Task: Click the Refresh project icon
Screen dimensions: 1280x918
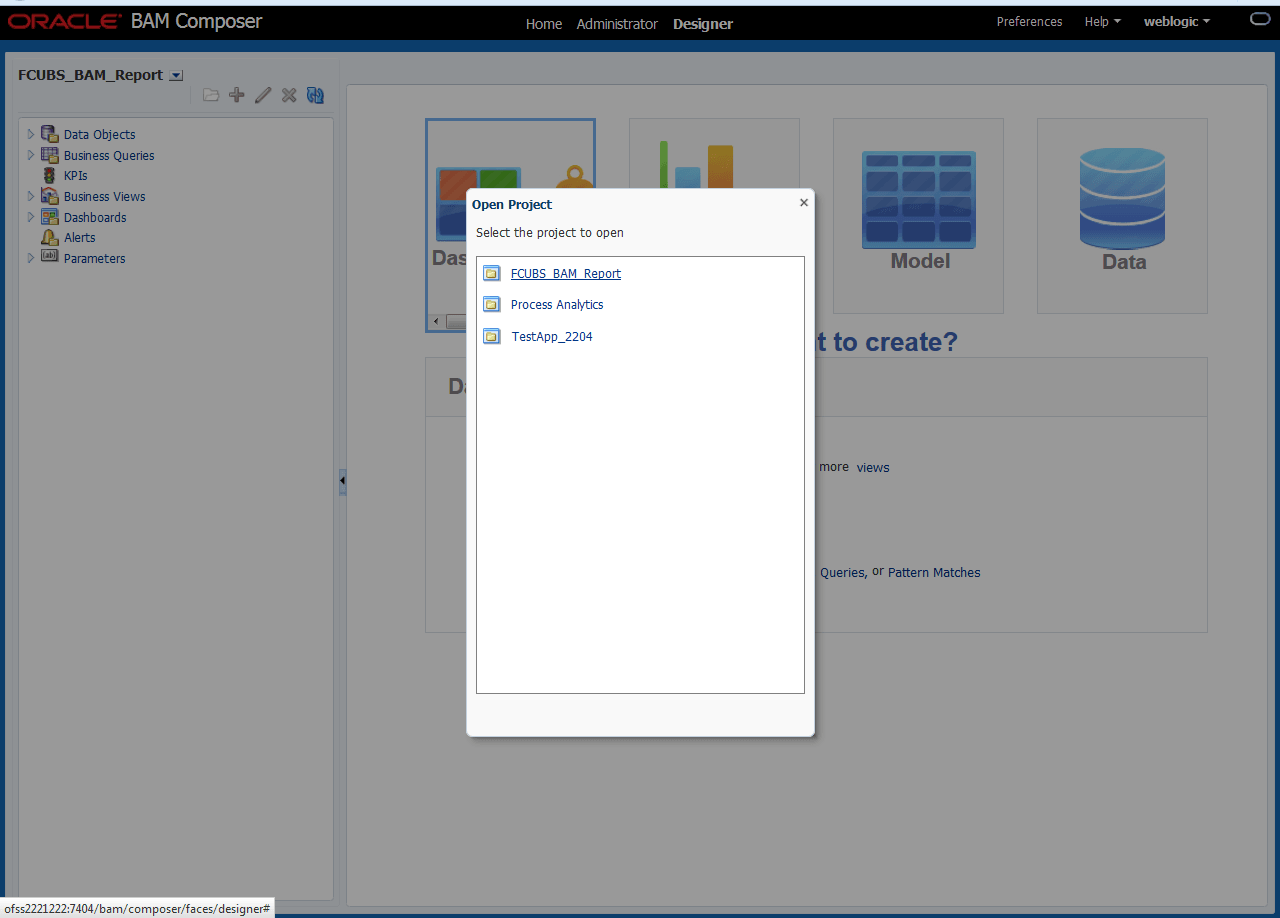Action: (x=315, y=95)
